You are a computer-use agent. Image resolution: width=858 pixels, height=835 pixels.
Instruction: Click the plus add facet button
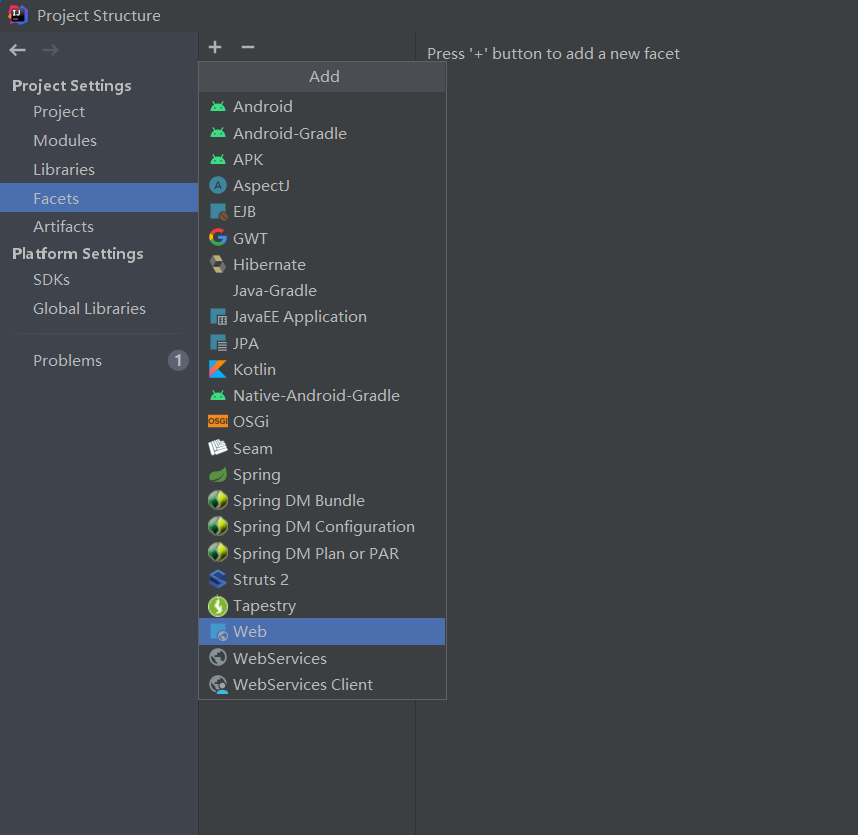coord(215,47)
